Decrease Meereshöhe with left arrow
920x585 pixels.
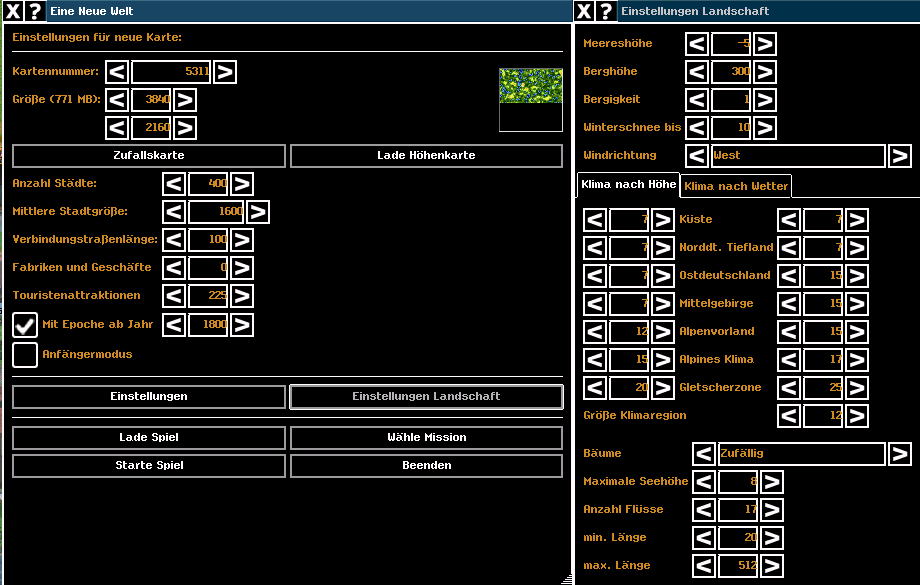pyautogui.click(x=697, y=44)
